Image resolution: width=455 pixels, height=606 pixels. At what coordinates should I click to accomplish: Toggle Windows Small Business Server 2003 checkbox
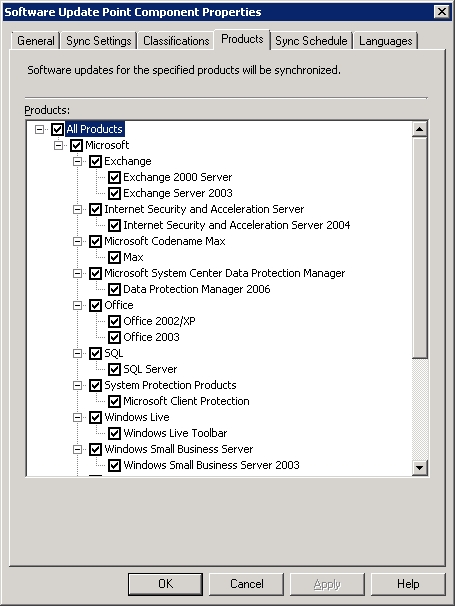click(x=114, y=465)
